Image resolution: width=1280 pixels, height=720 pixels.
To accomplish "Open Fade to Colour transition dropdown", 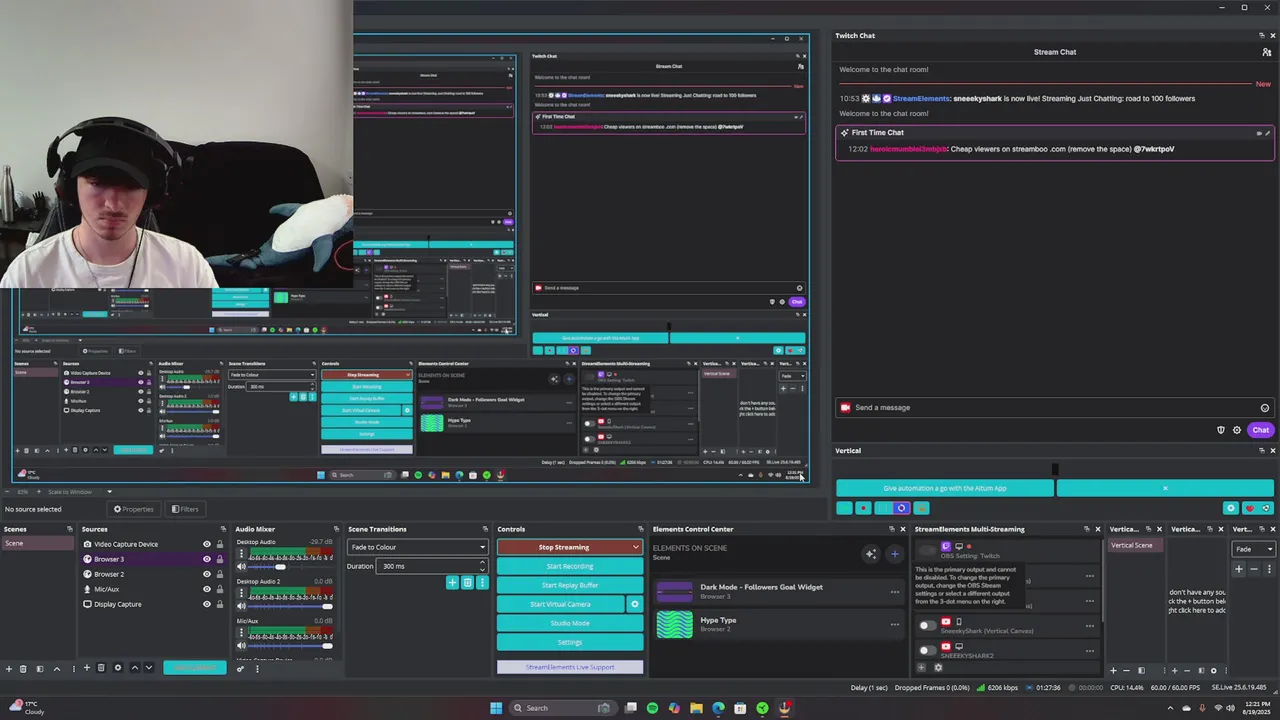I will pyautogui.click(x=418, y=547).
